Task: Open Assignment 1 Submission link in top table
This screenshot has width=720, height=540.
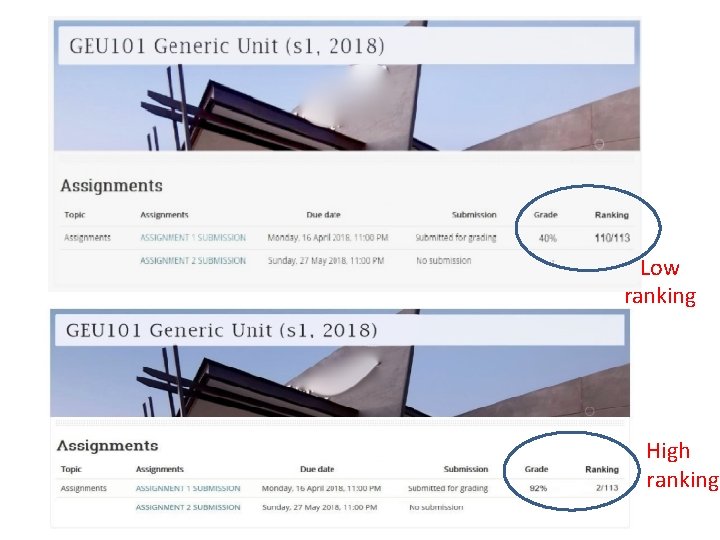Action: pyautogui.click(x=193, y=237)
